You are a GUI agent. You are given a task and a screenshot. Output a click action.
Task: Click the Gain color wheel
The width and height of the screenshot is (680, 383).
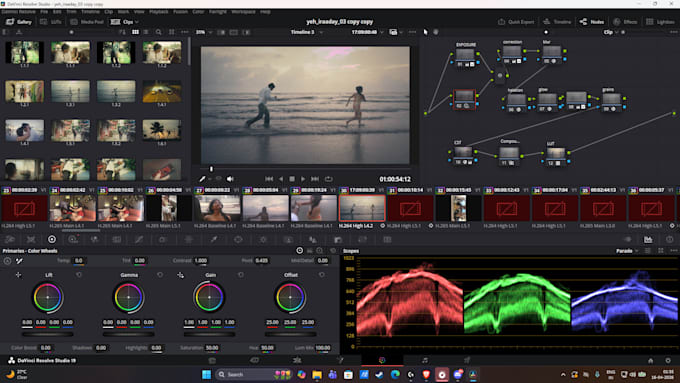pos(209,297)
